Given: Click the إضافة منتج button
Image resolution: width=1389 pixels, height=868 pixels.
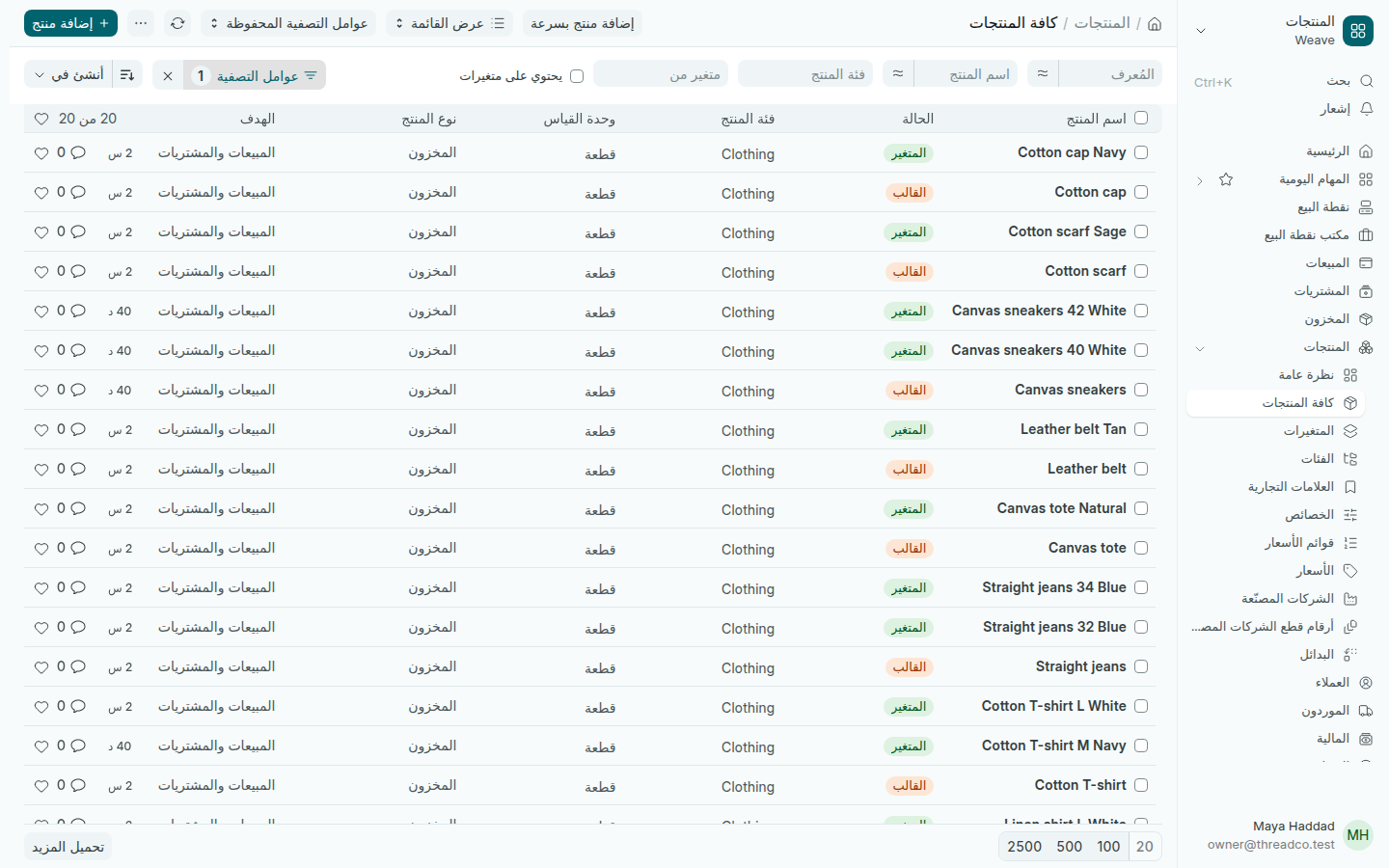Looking at the screenshot, I should (70, 23).
